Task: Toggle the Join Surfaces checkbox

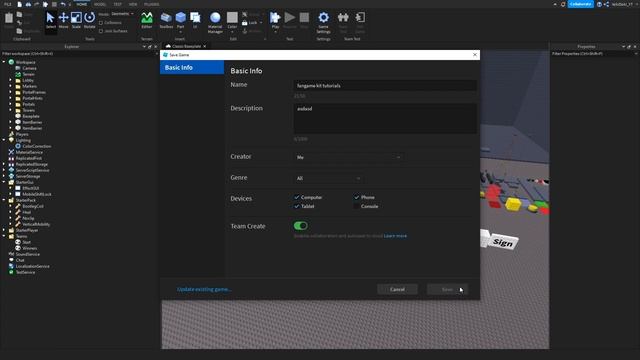Action: 101,31
